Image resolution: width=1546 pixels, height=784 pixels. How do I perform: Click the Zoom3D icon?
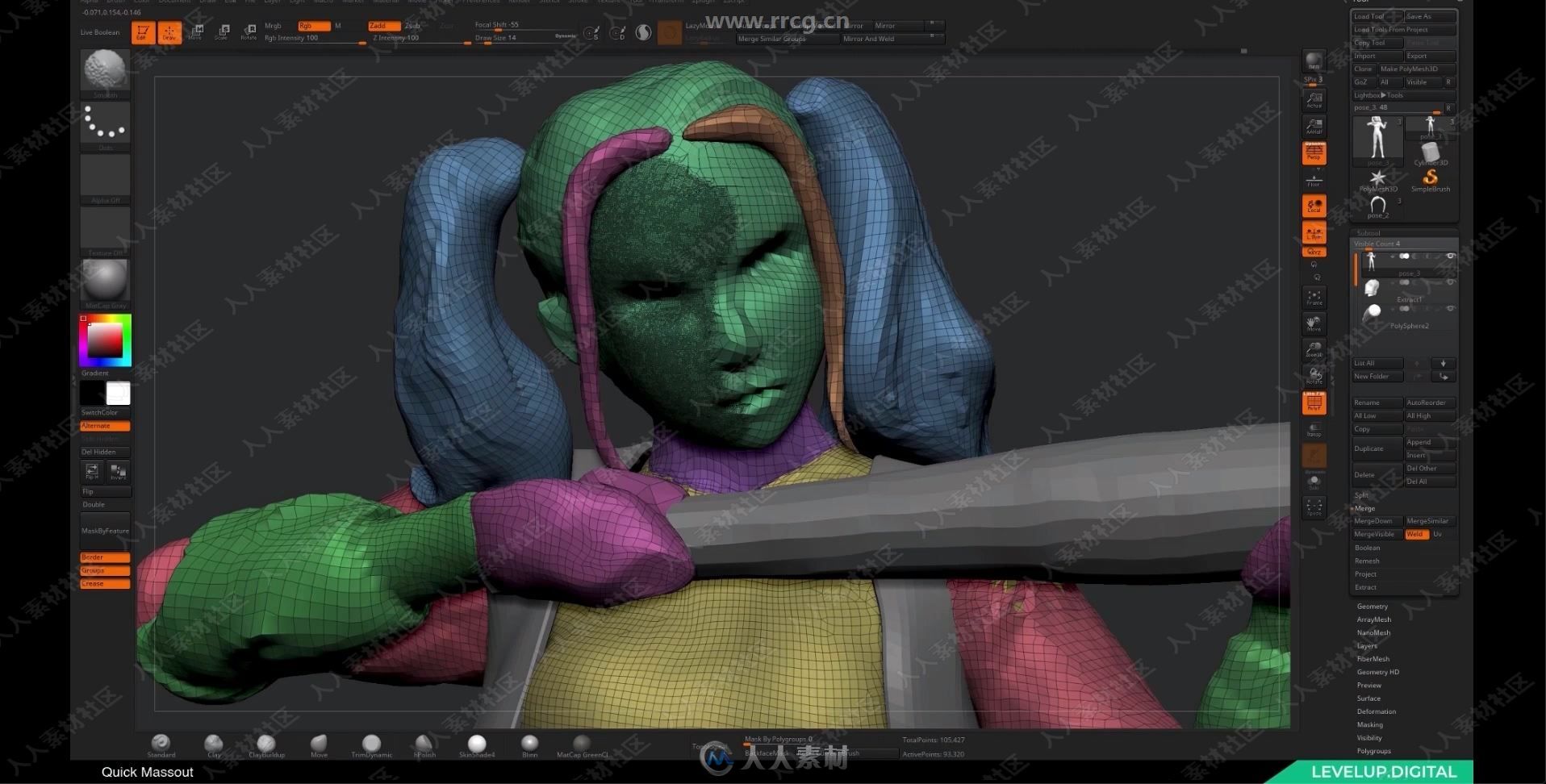pyautogui.click(x=1314, y=349)
